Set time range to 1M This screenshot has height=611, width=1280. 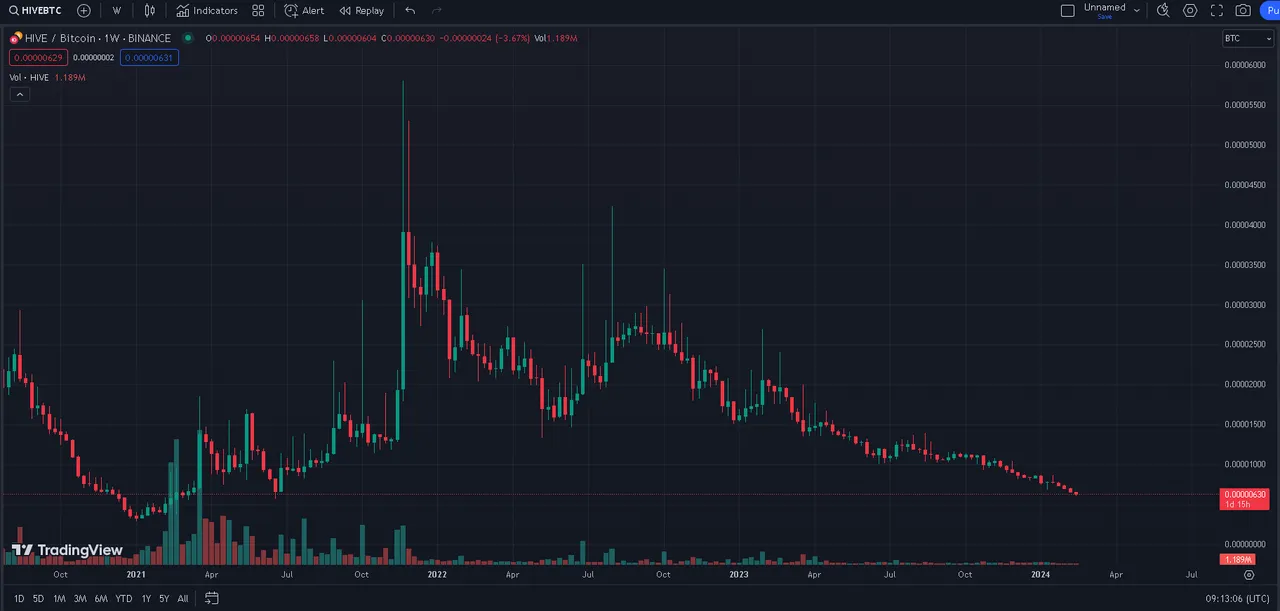pos(59,598)
